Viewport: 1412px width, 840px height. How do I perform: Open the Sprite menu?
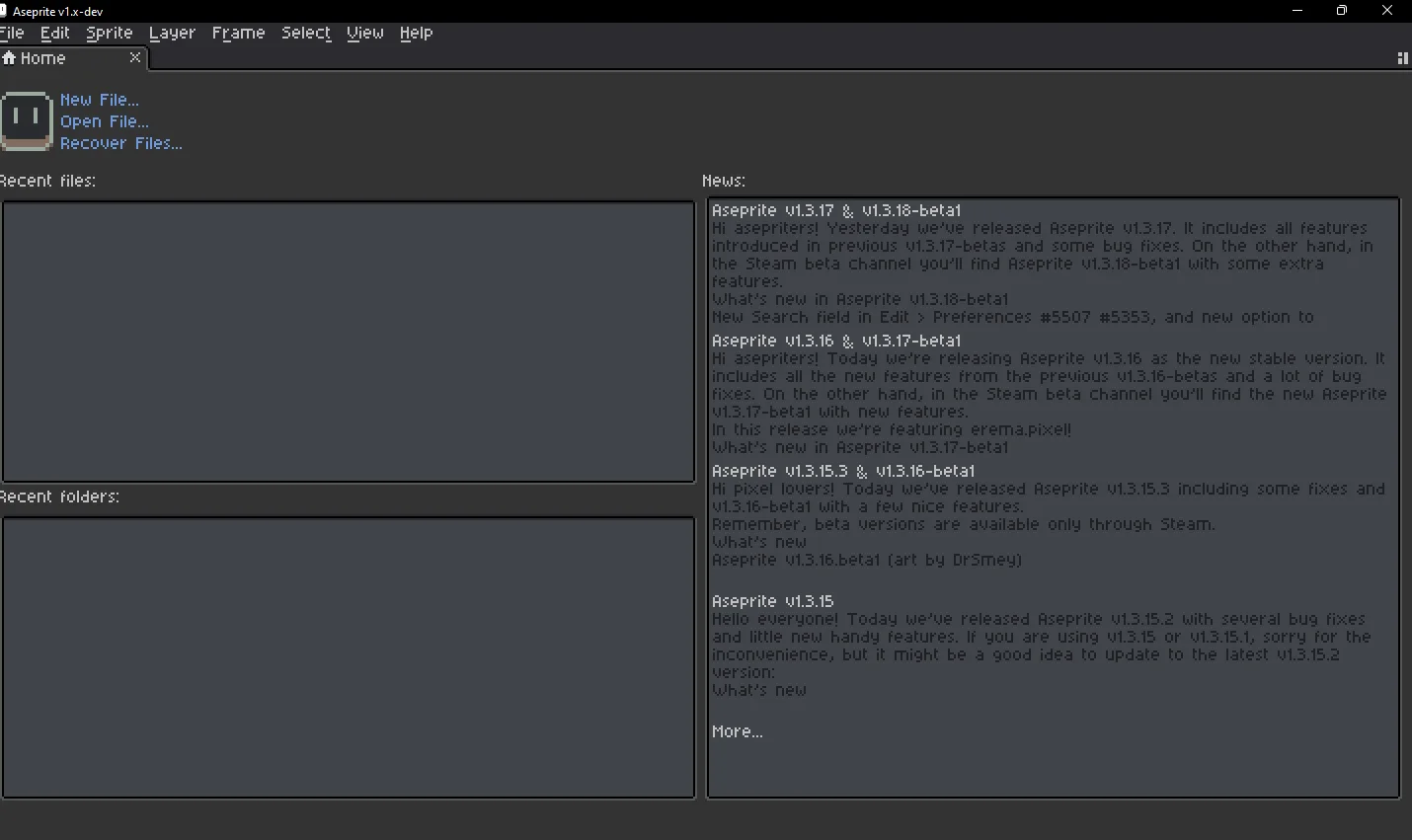[110, 33]
